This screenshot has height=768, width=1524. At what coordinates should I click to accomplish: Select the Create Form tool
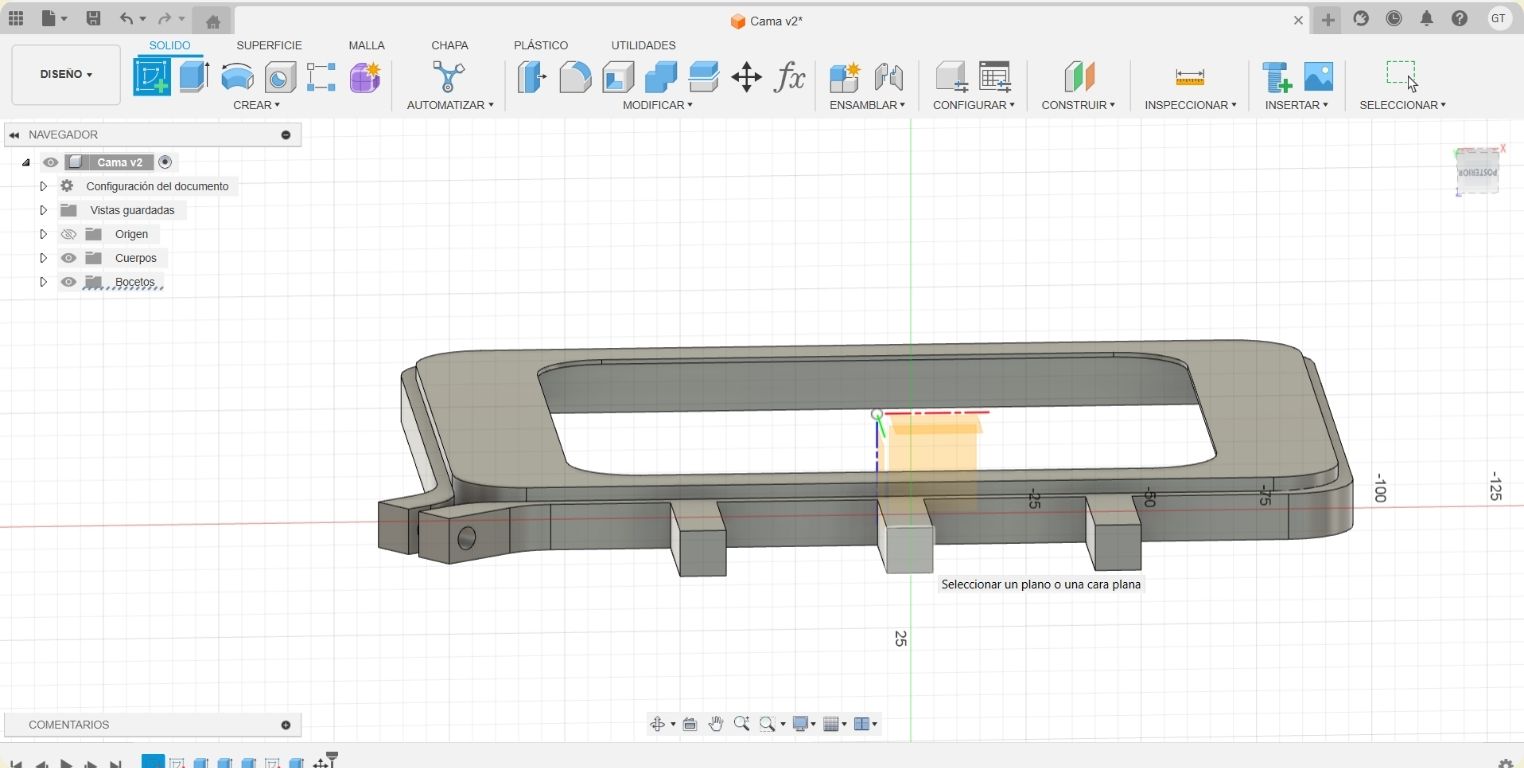tap(365, 77)
